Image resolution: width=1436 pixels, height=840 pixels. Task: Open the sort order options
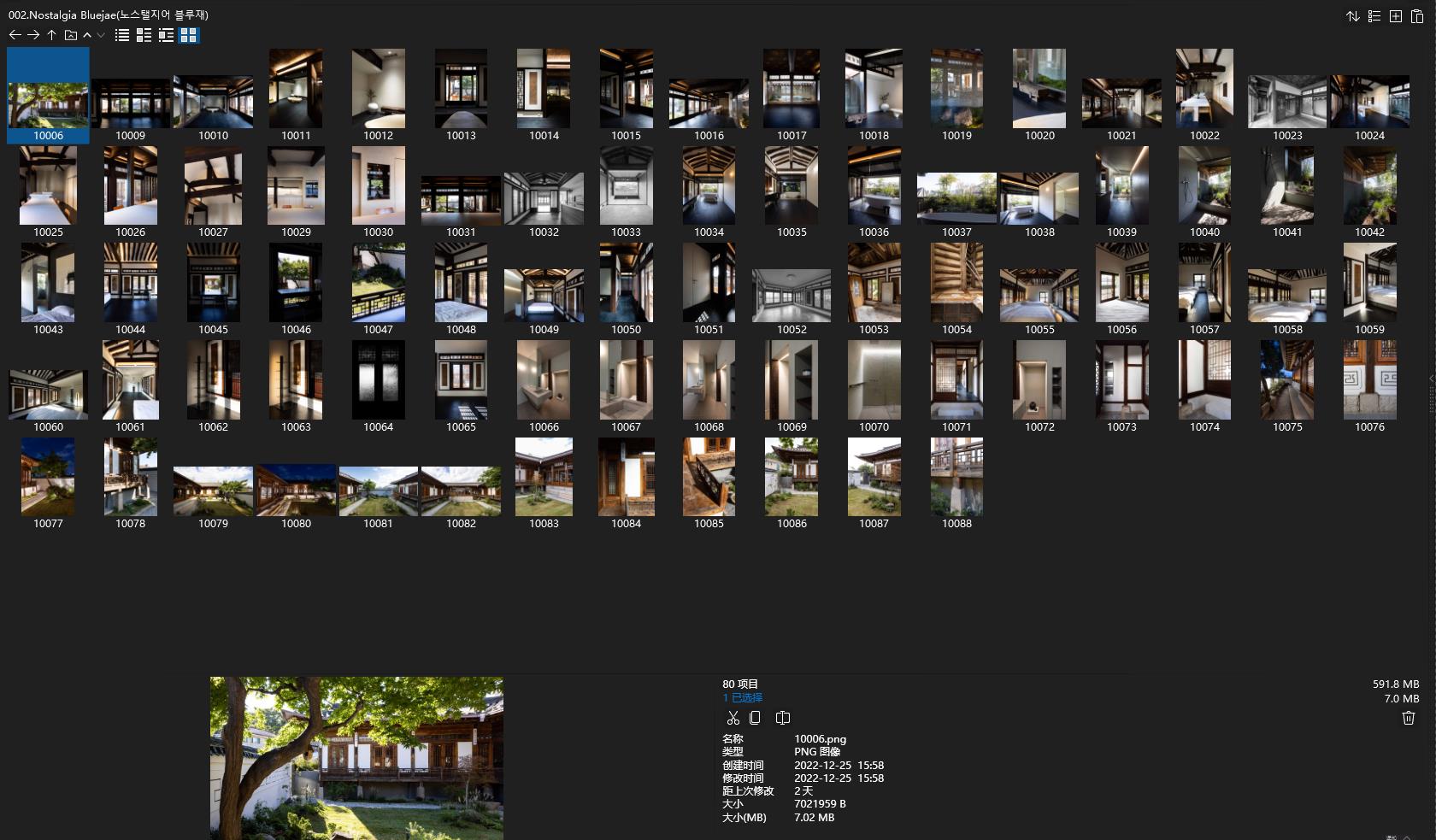pos(1352,16)
